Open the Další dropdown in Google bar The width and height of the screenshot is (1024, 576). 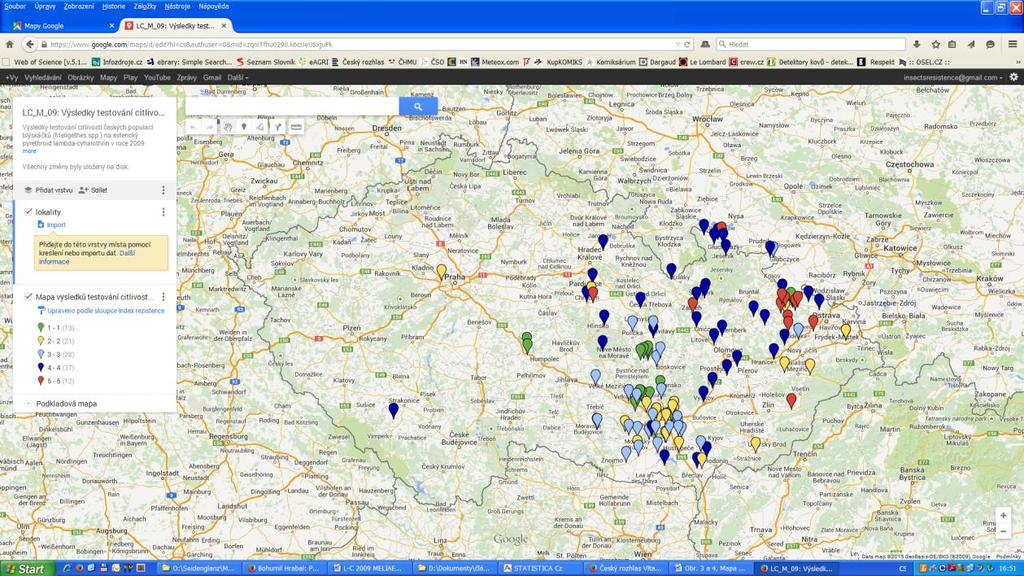238,77
